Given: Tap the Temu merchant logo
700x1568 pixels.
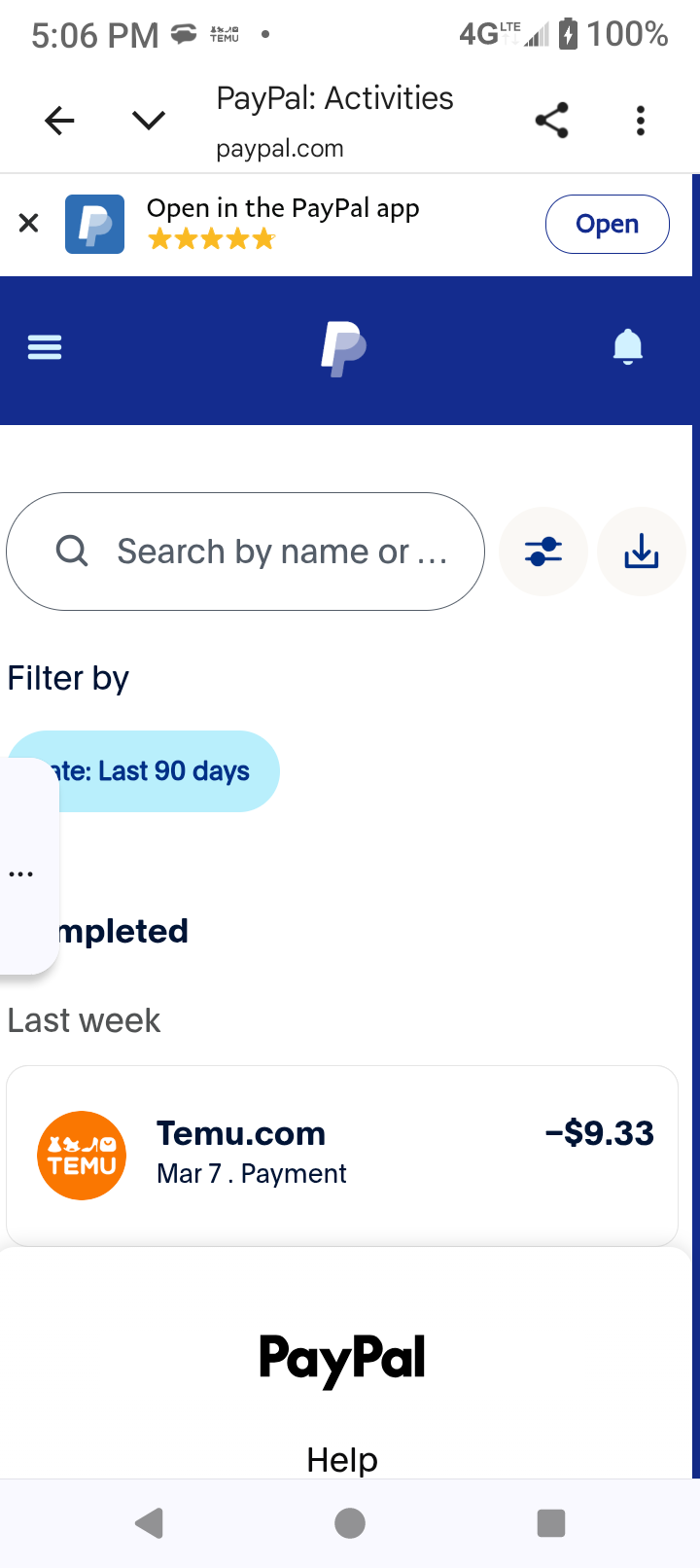Looking at the screenshot, I should (x=82, y=1155).
